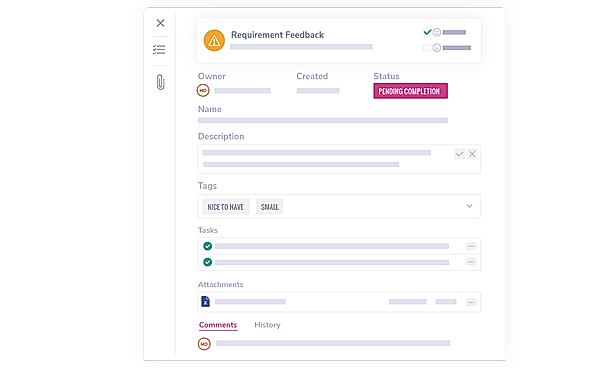Switch to the History tab

pyautogui.click(x=267, y=325)
